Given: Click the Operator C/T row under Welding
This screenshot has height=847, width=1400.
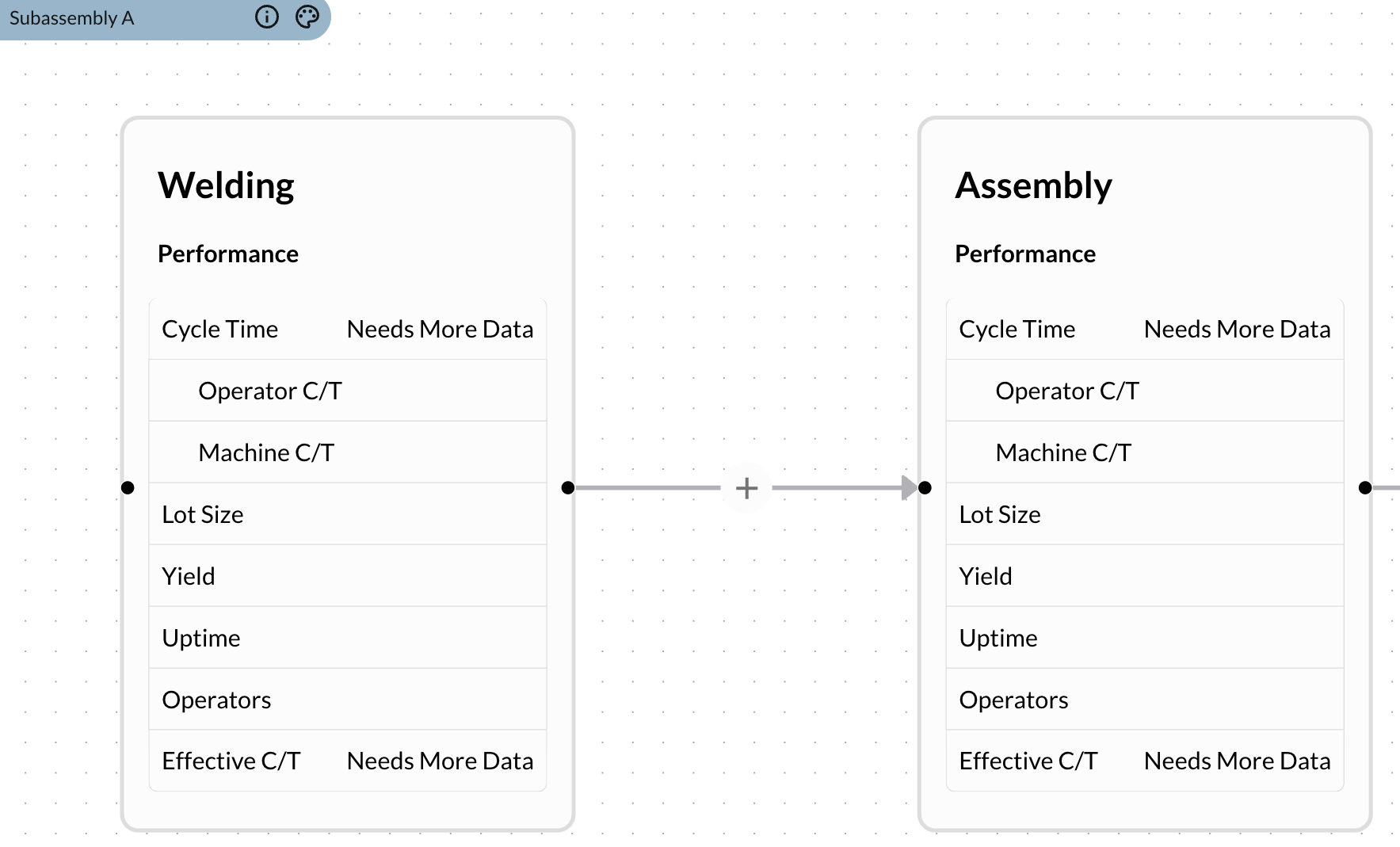Looking at the screenshot, I should tap(269, 390).
